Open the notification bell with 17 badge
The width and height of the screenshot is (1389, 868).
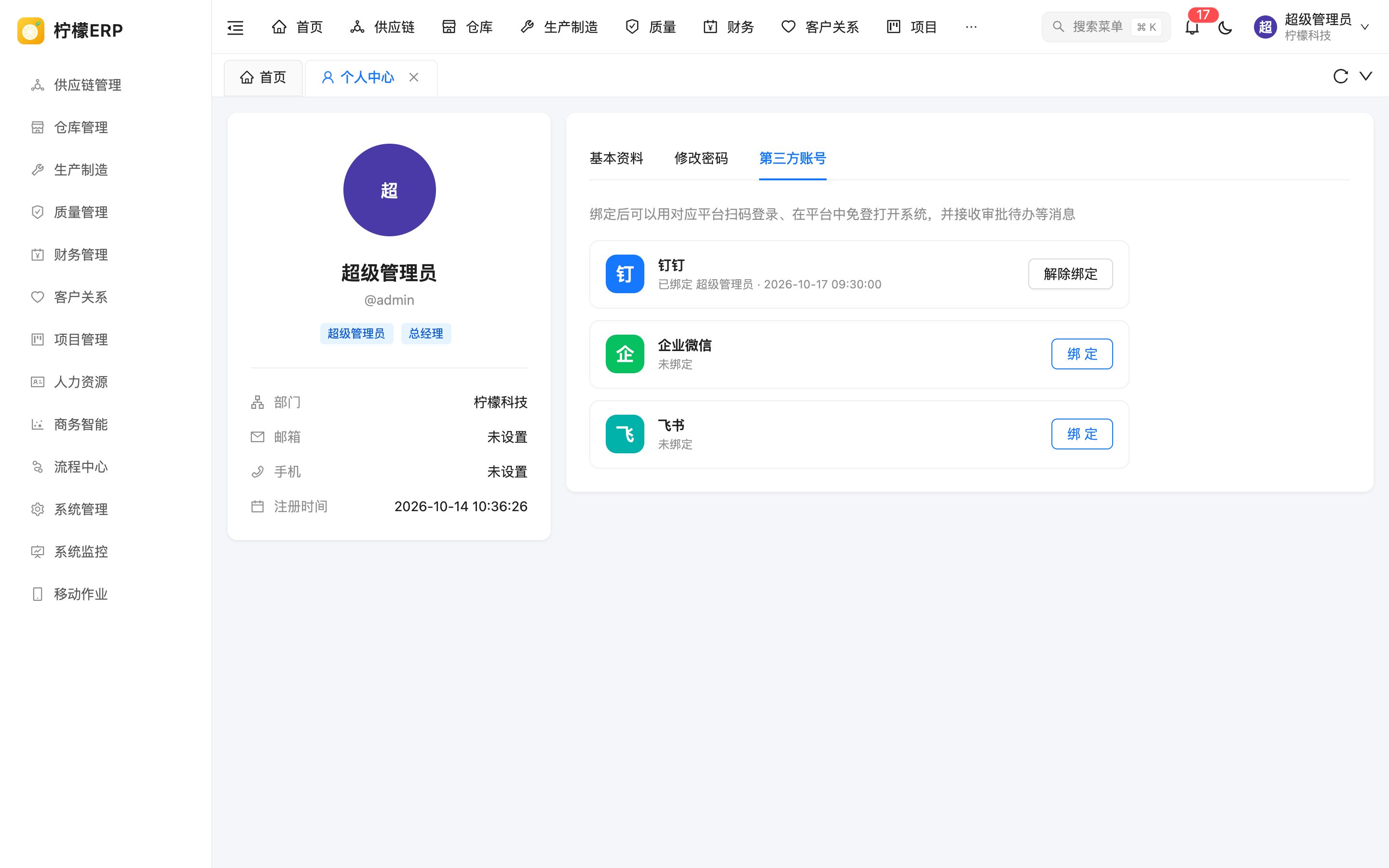(1192, 27)
